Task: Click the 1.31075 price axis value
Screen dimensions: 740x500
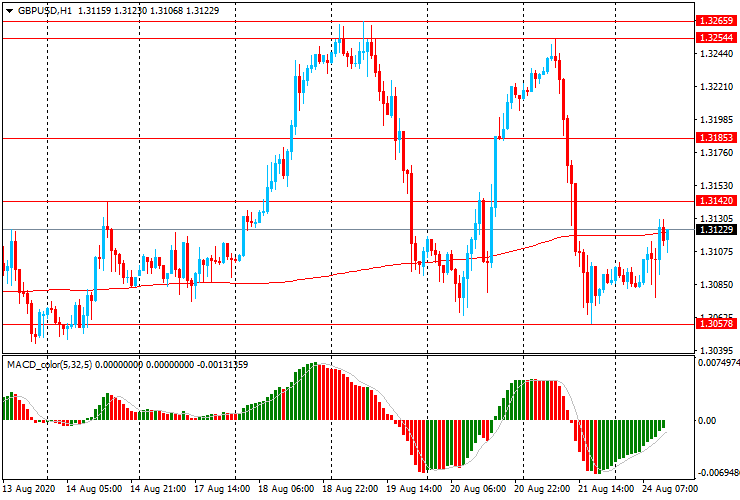Action: point(717,252)
